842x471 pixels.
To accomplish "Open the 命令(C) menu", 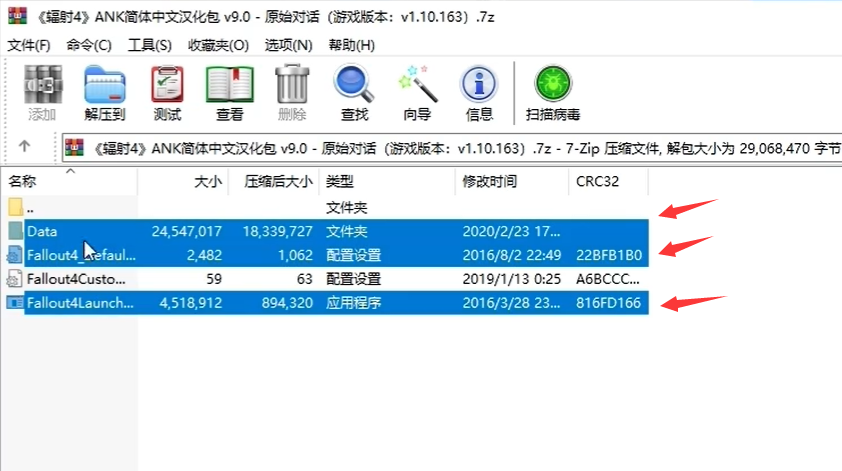I will click(89, 45).
